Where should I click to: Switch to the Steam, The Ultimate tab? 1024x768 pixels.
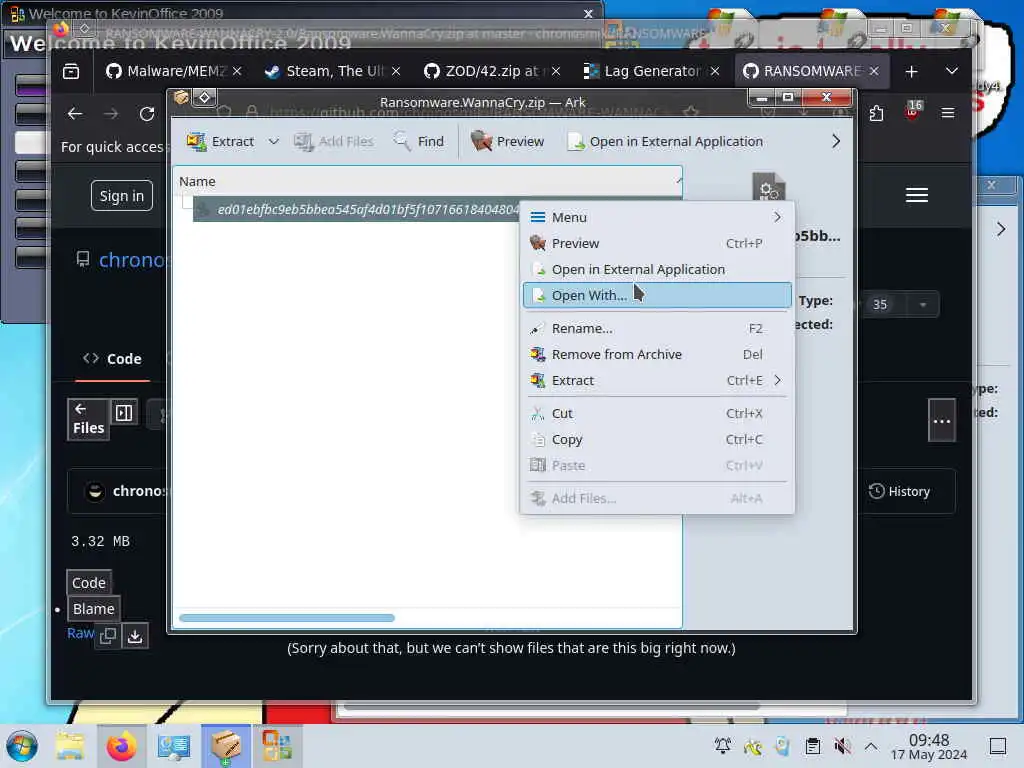click(327, 71)
